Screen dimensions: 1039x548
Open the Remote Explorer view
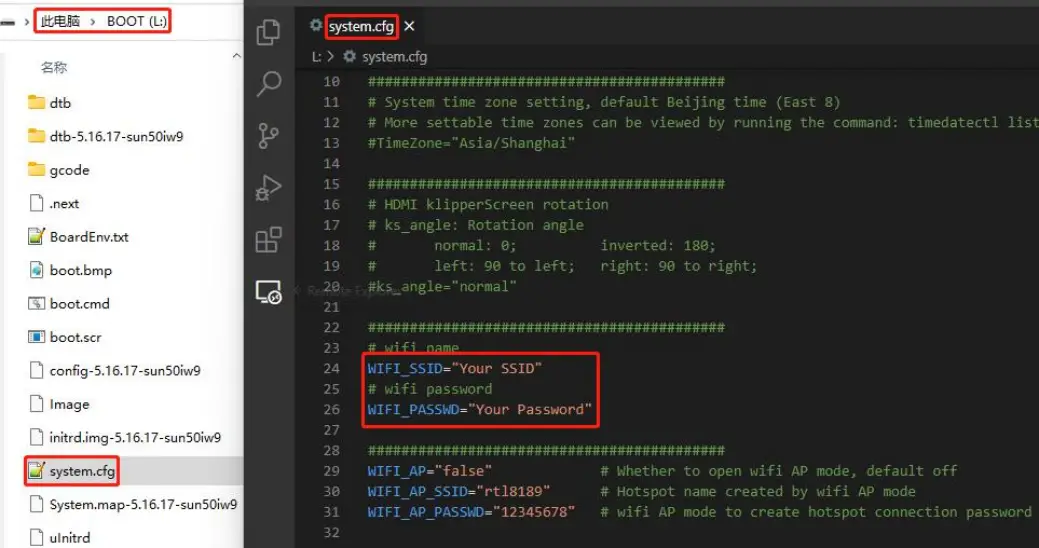click(x=268, y=292)
